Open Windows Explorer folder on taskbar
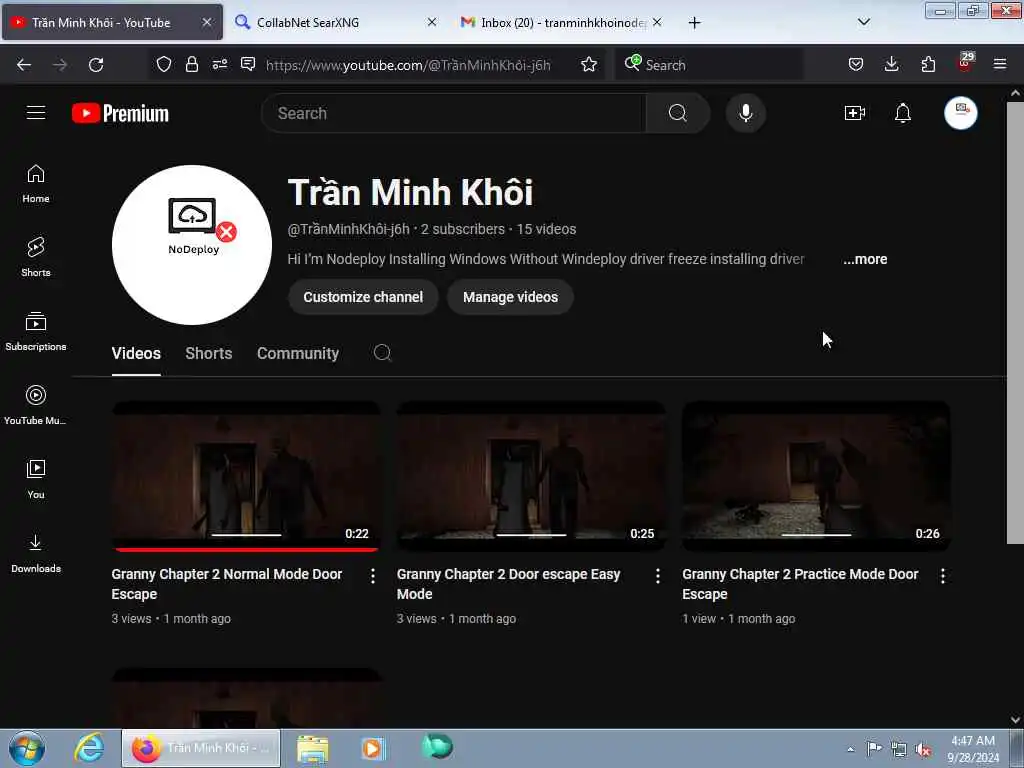Viewport: 1024px width, 768px height. [313, 748]
